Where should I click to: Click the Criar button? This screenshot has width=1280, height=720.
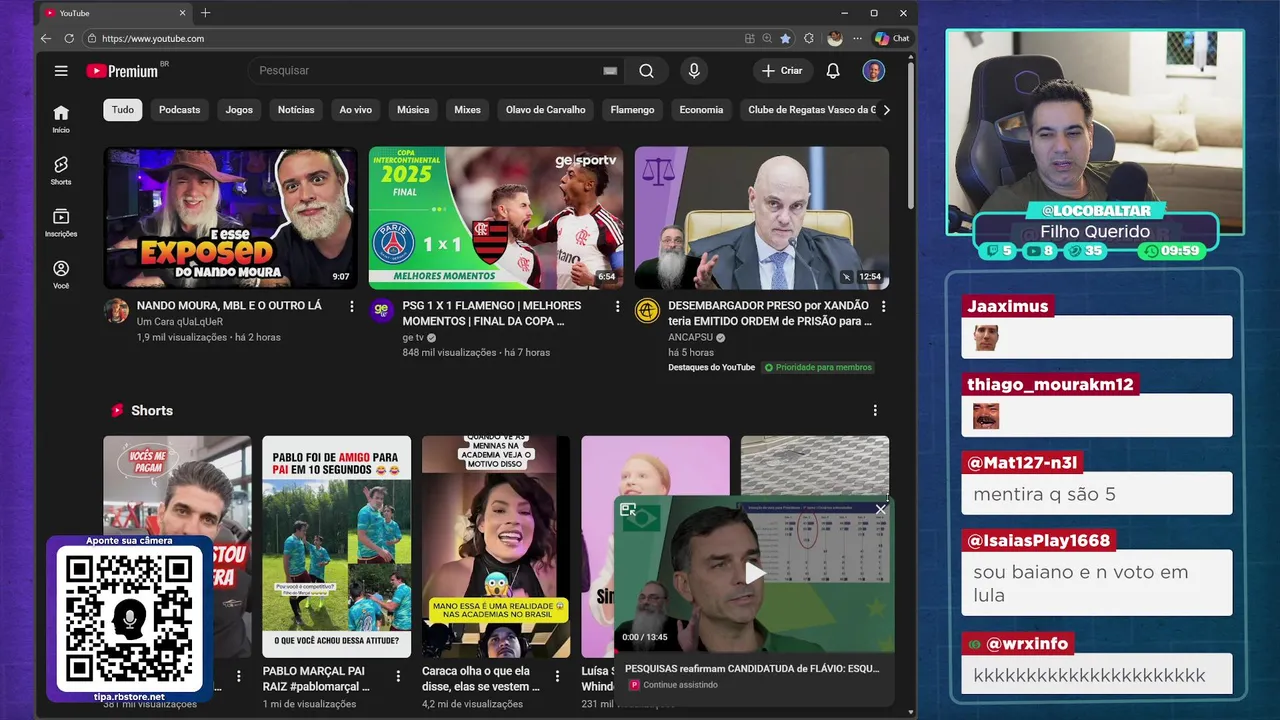click(x=782, y=71)
